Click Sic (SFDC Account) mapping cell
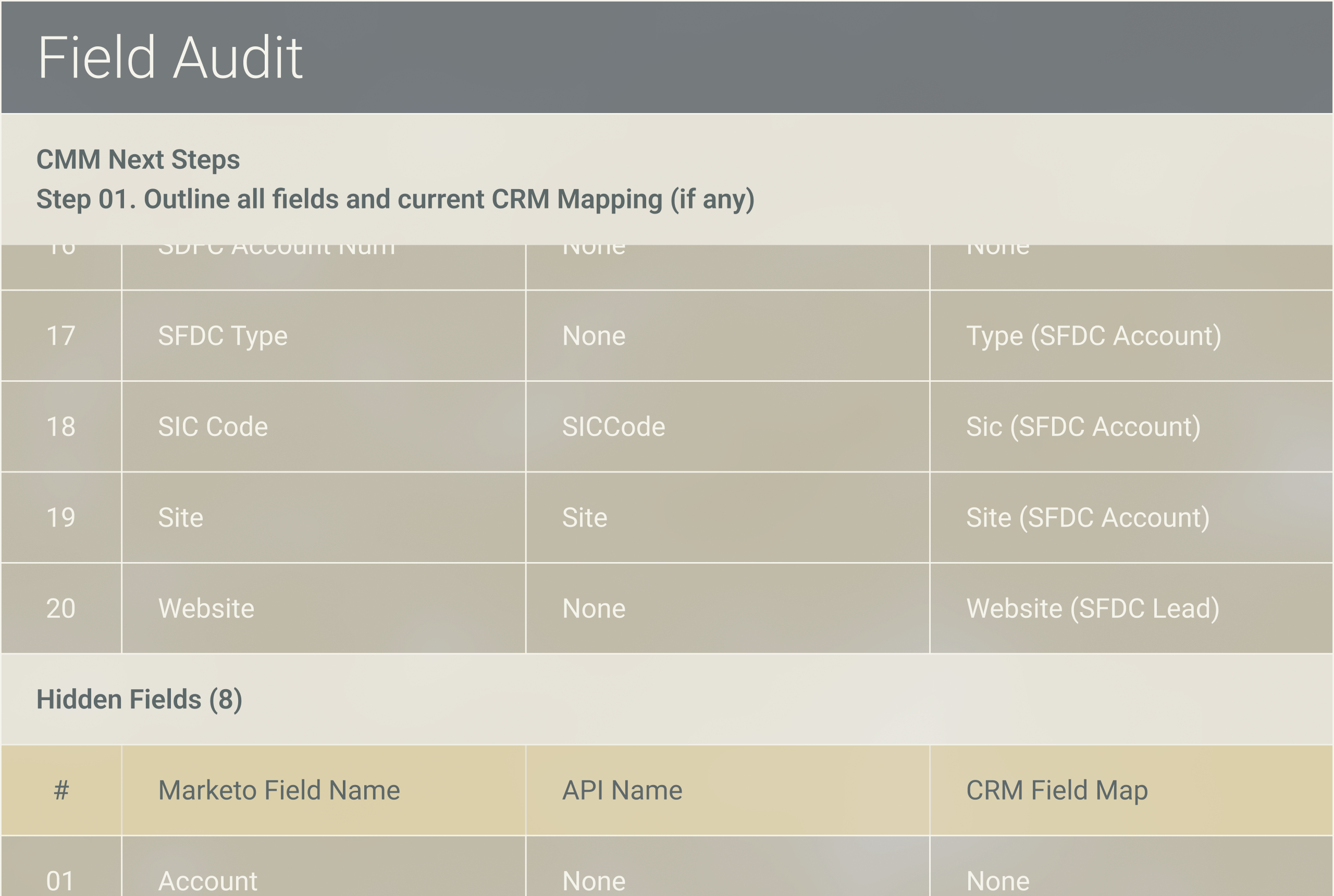Image resolution: width=1334 pixels, height=896 pixels. tap(1082, 427)
